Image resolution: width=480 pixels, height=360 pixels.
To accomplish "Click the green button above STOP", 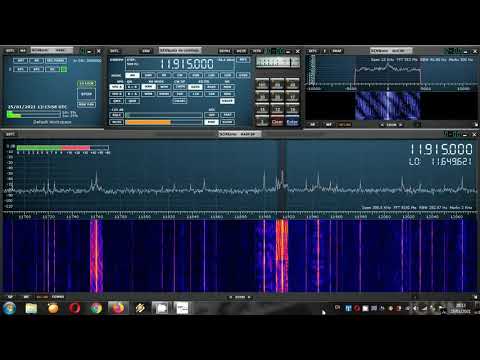I will [x=86, y=83].
